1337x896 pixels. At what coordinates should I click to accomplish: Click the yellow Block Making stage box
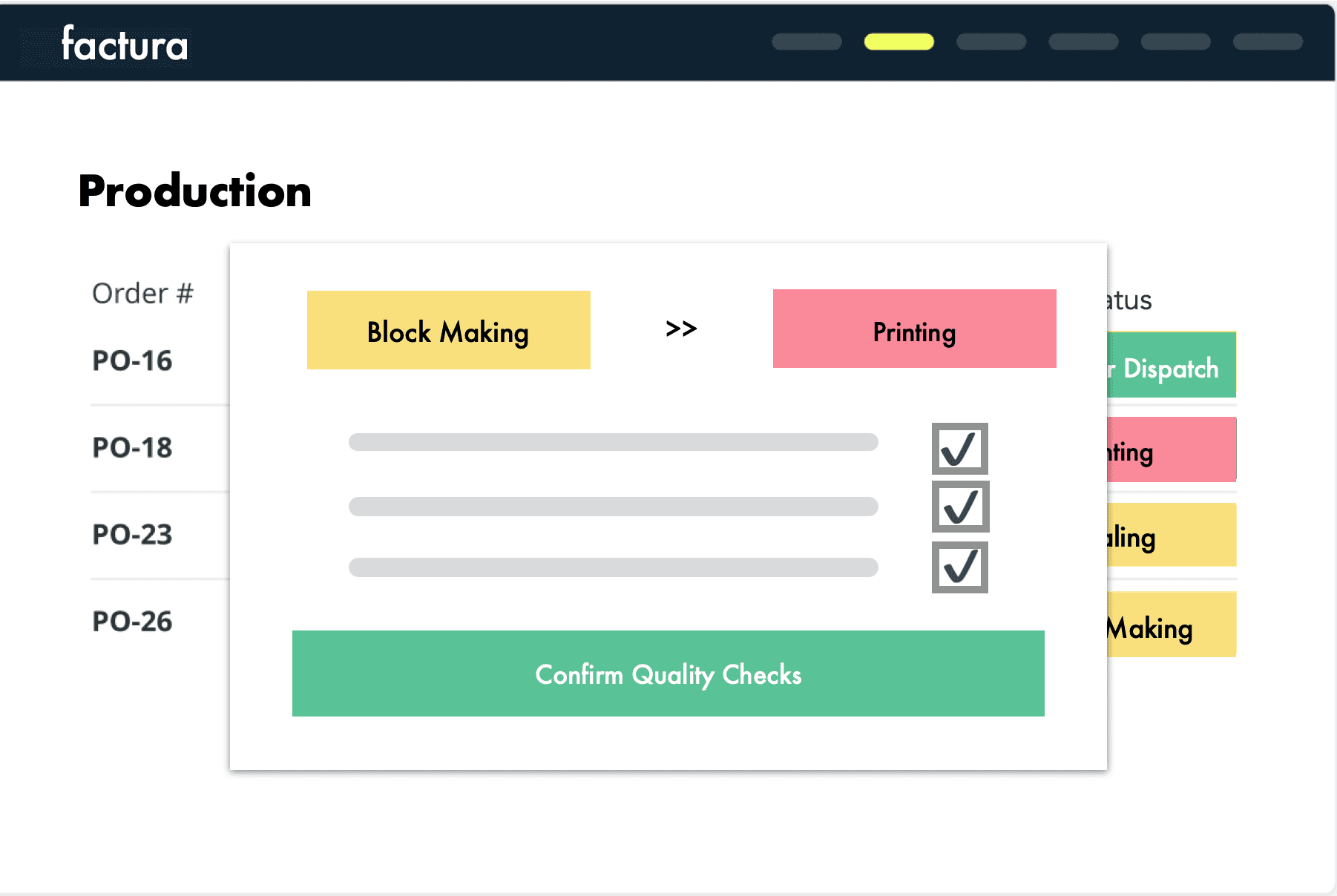tap(448, 330)
